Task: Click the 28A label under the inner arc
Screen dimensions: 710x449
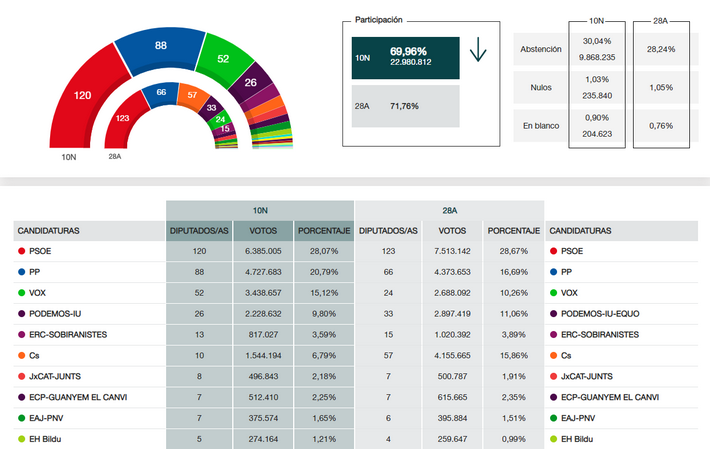Action: coord(115,156)
